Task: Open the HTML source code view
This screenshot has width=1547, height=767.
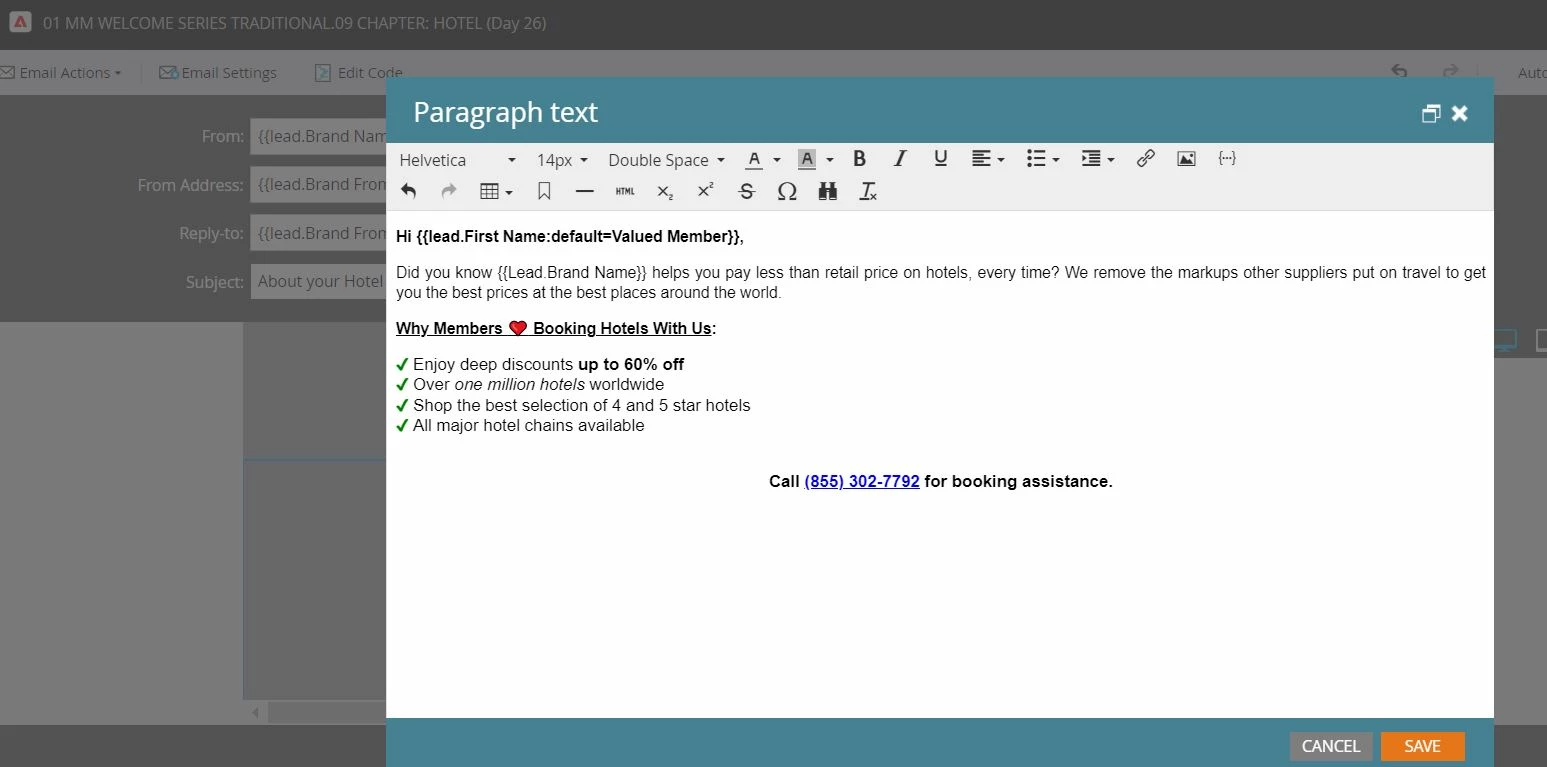Action: point(625,191)
